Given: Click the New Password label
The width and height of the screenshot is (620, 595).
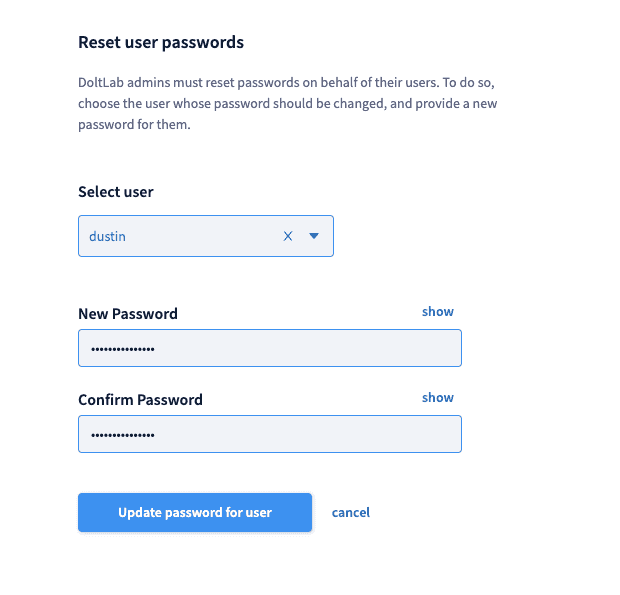Looking at the screenshot, I should 128,314.
